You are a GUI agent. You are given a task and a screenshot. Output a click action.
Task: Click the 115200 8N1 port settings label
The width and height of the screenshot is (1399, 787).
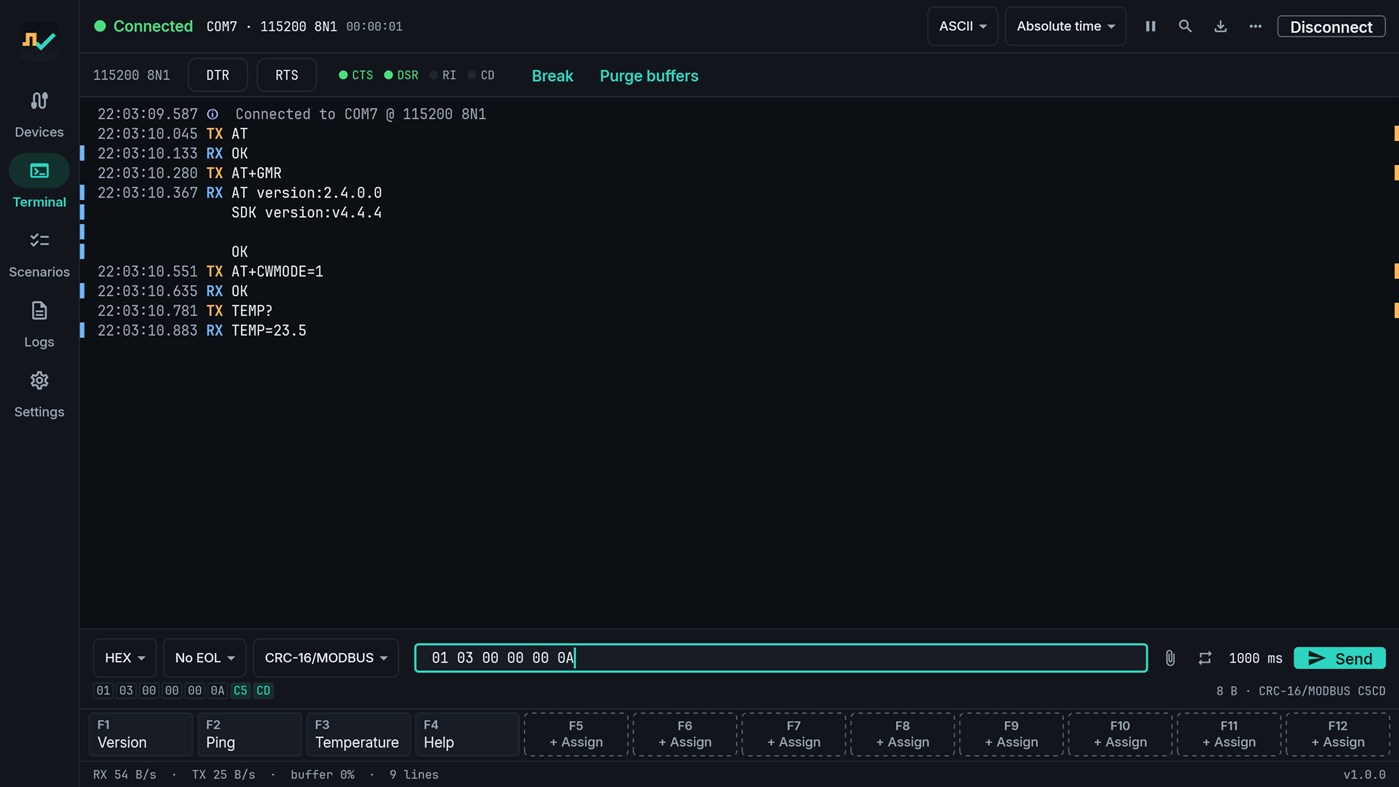click(131, 75)
